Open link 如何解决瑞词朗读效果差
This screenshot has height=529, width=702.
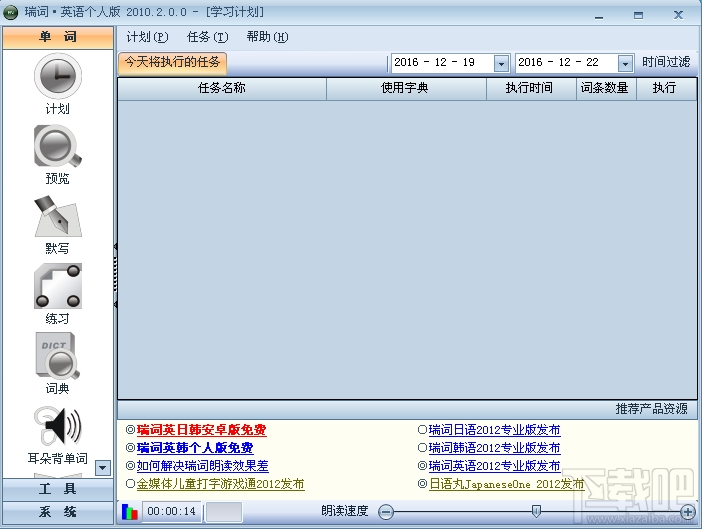pyautogui.click(x=202, y=466)
